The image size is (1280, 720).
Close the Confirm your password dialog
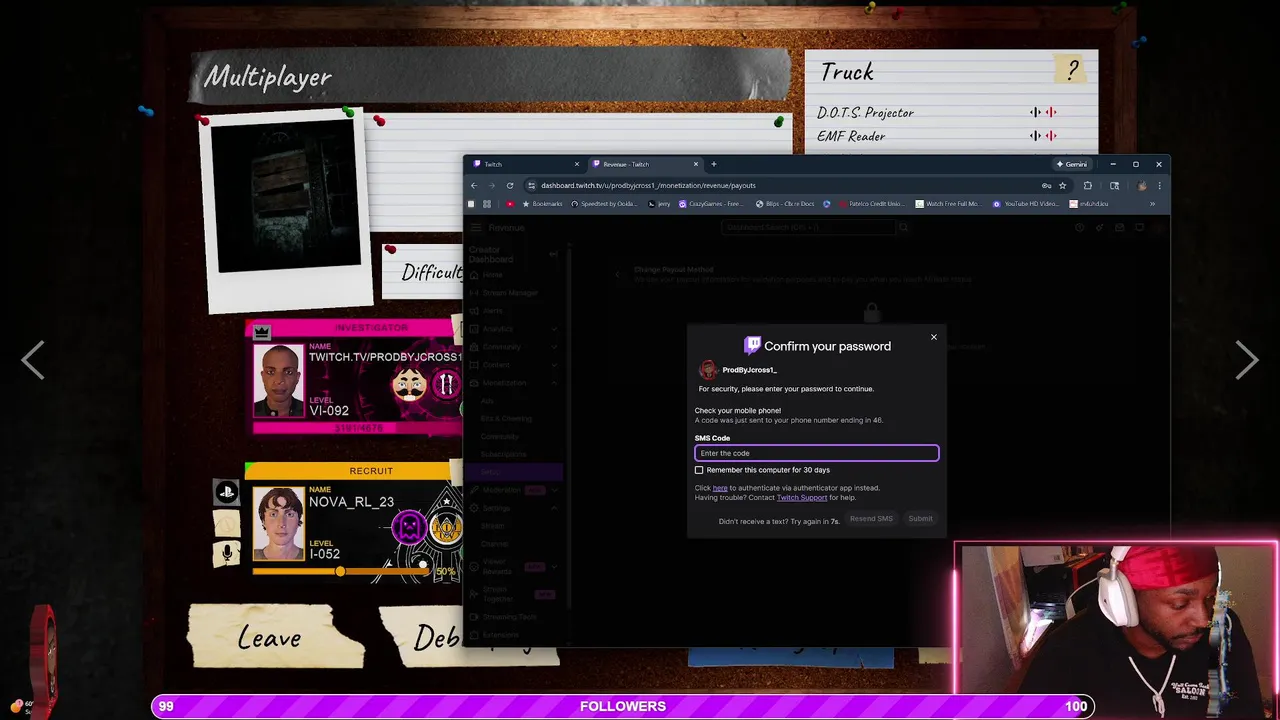(x=934, y=337)
